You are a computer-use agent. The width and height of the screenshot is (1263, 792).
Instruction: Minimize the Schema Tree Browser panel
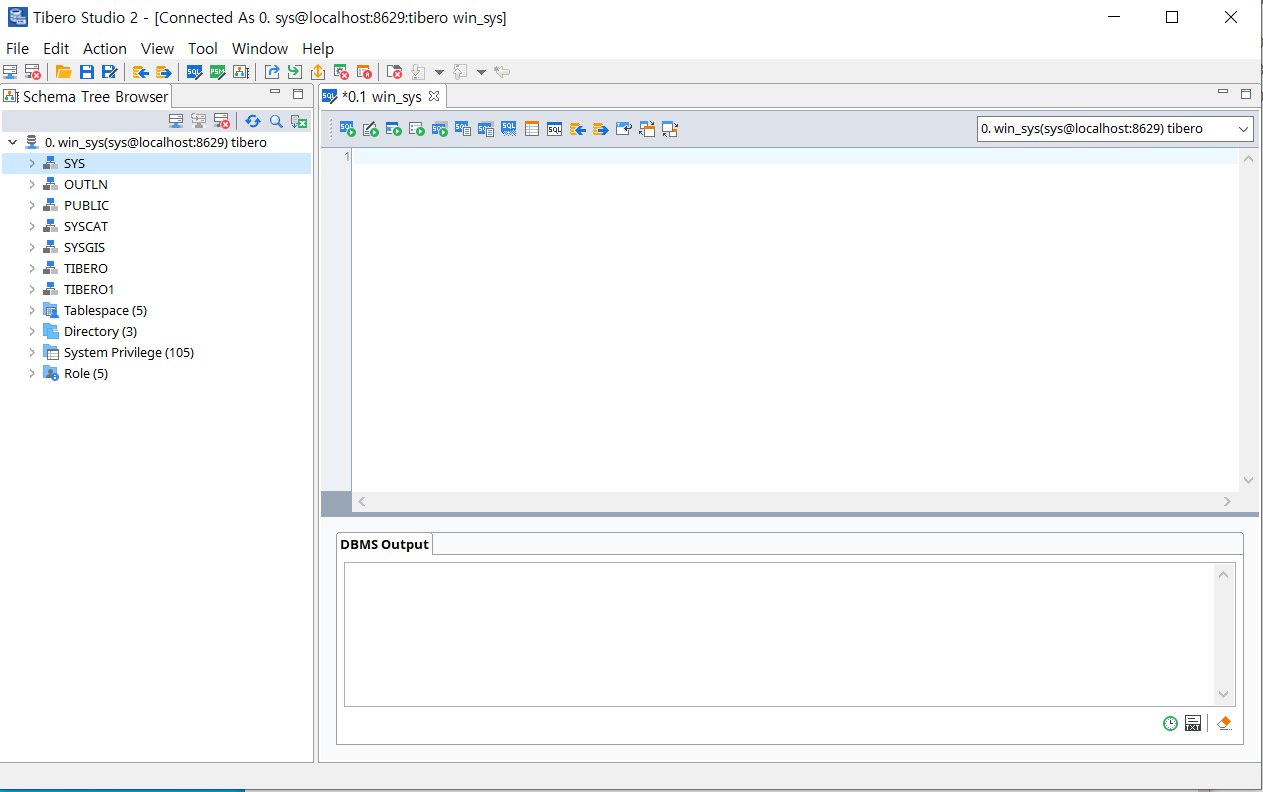[275, 92]
